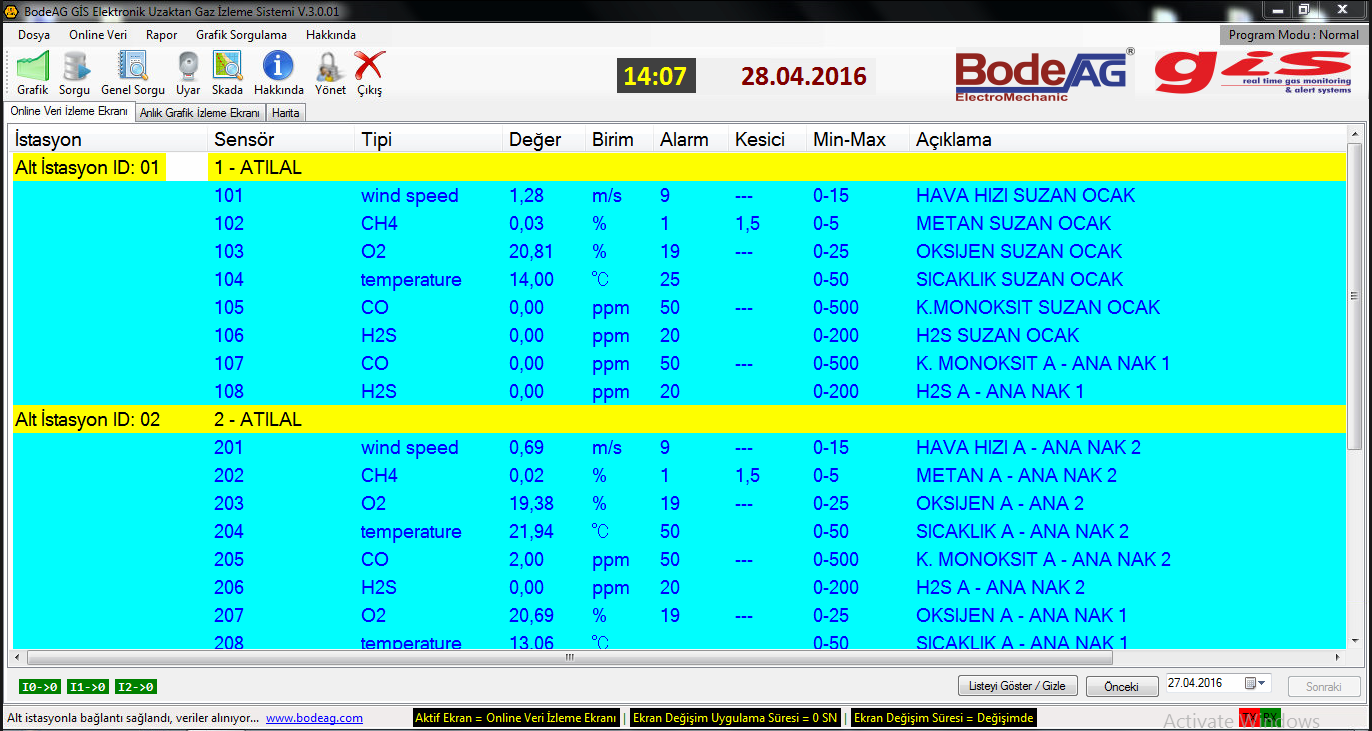Image resolution: width=1372 pixels, height=731 pixels.
Task: Open the Grafik Sorgulama menu
Action: coord(241,35)
